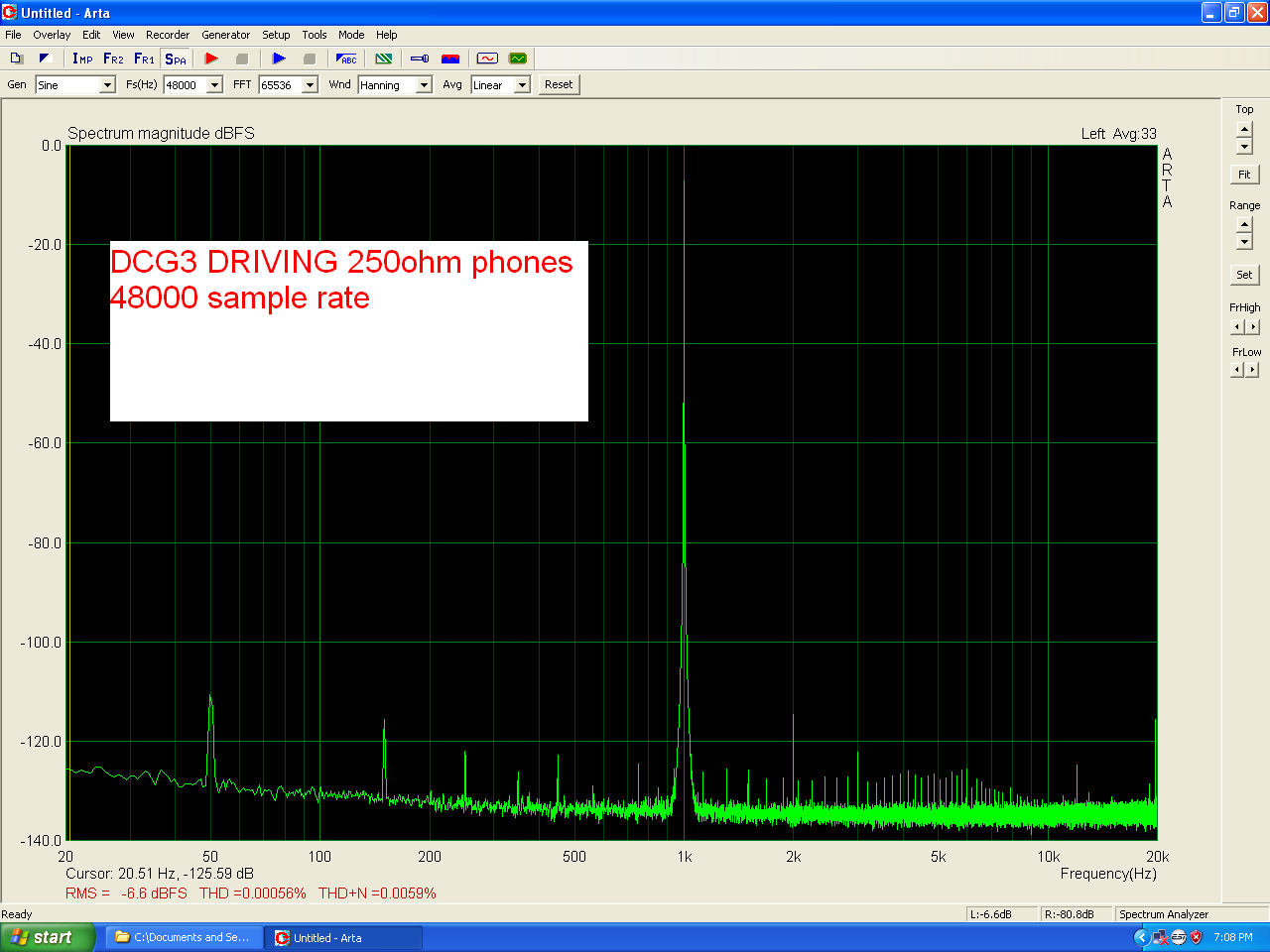Click the FrLow right arrow
This screenshot has height=952, width=1270.
1252,370
